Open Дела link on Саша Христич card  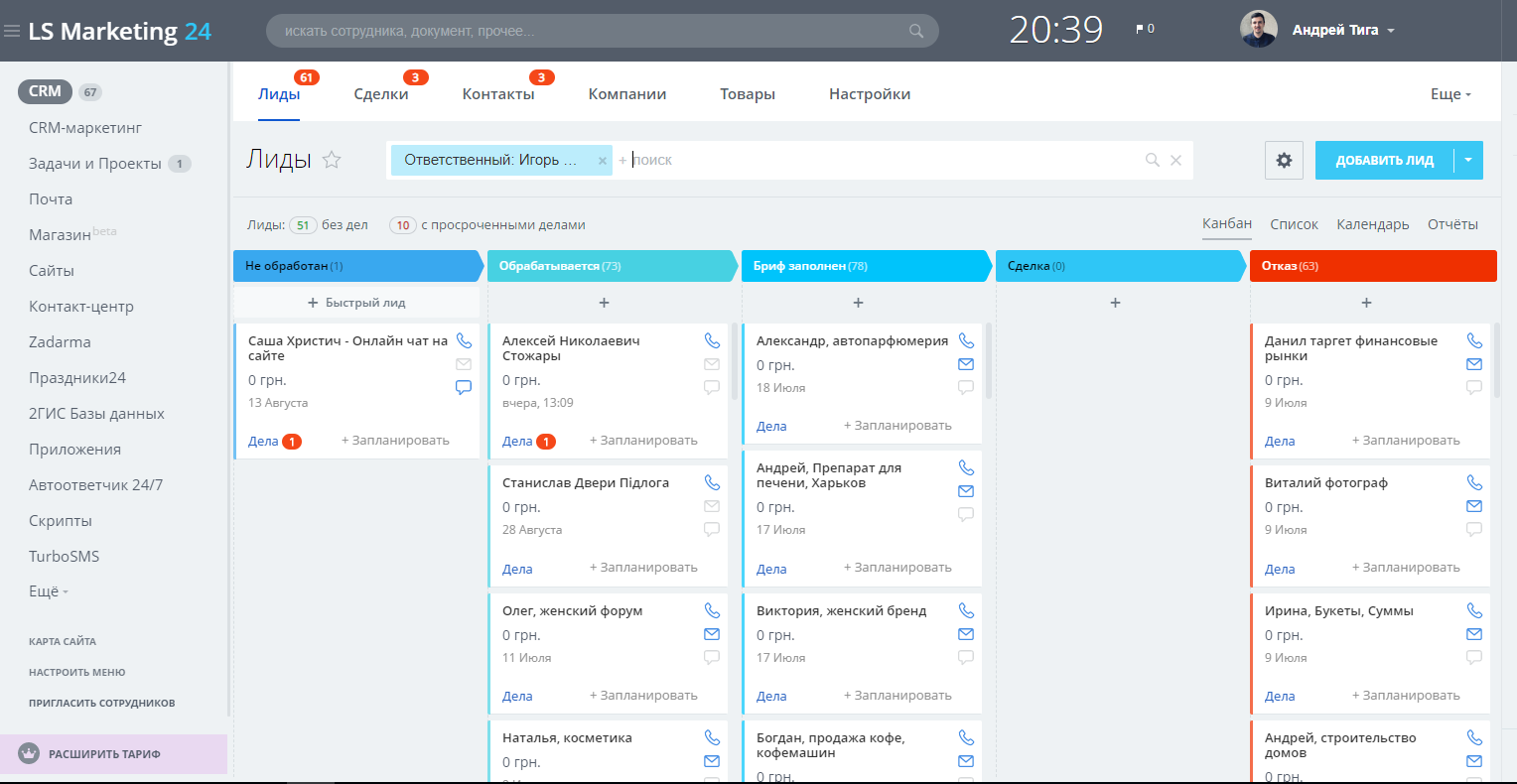pyautogui.click(x=263, y=442)
